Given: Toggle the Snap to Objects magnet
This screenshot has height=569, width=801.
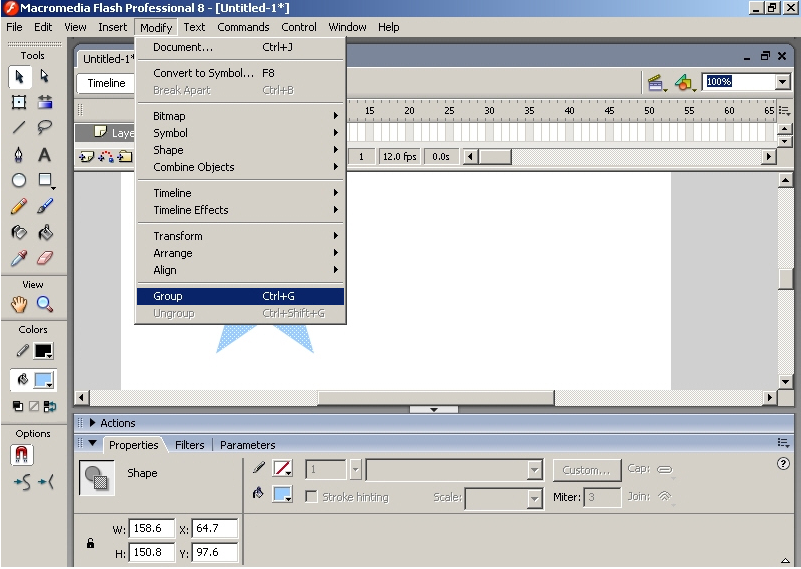Looking at the screenshot, I should (x=21, y=455).
